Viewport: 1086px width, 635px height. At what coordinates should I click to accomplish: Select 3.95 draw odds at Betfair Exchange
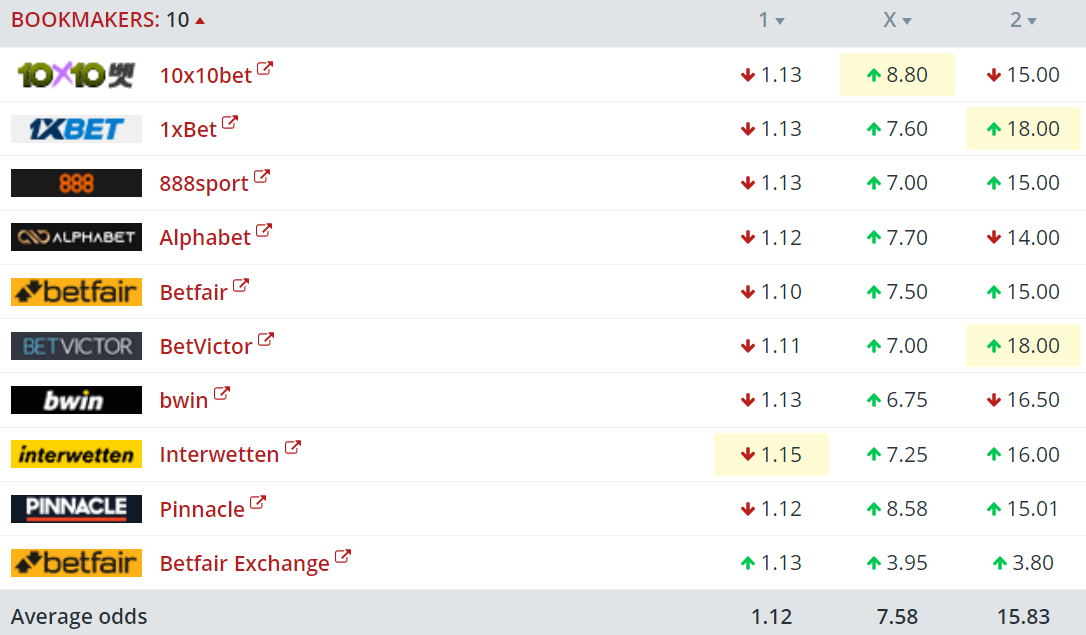(x=897, y=563)
